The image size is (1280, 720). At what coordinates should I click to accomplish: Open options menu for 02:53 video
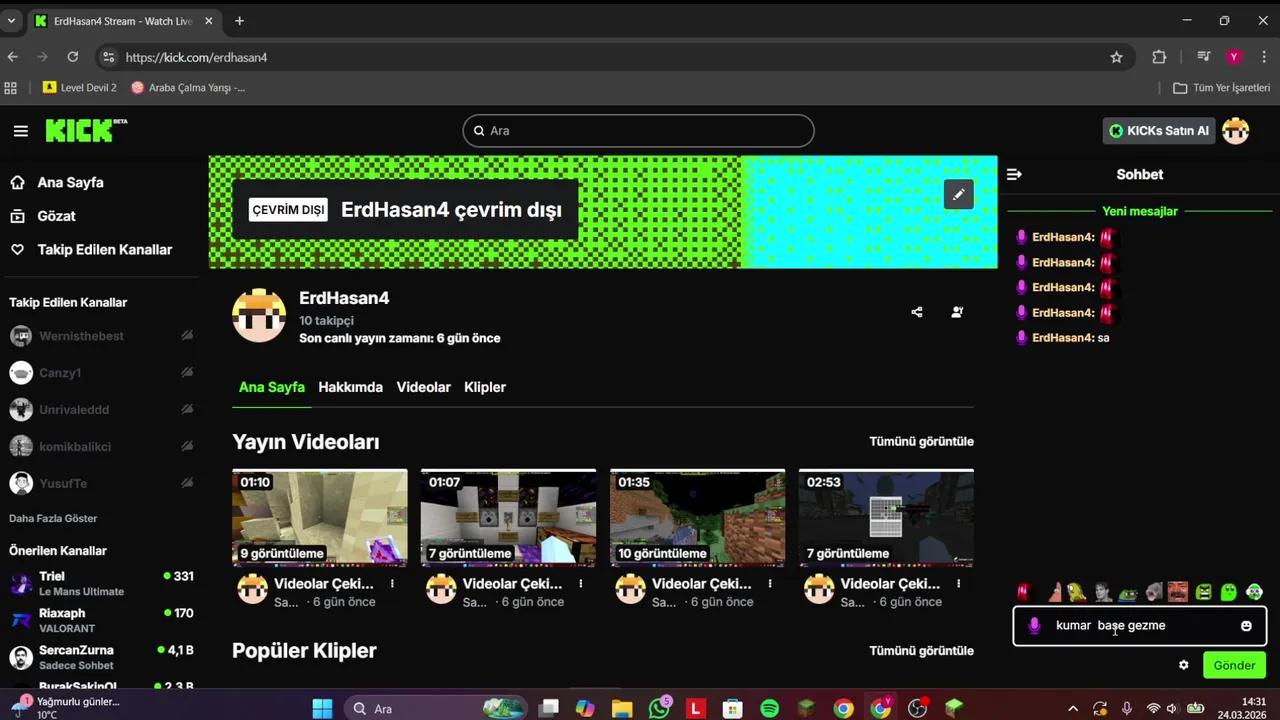(x=958, y=584)
